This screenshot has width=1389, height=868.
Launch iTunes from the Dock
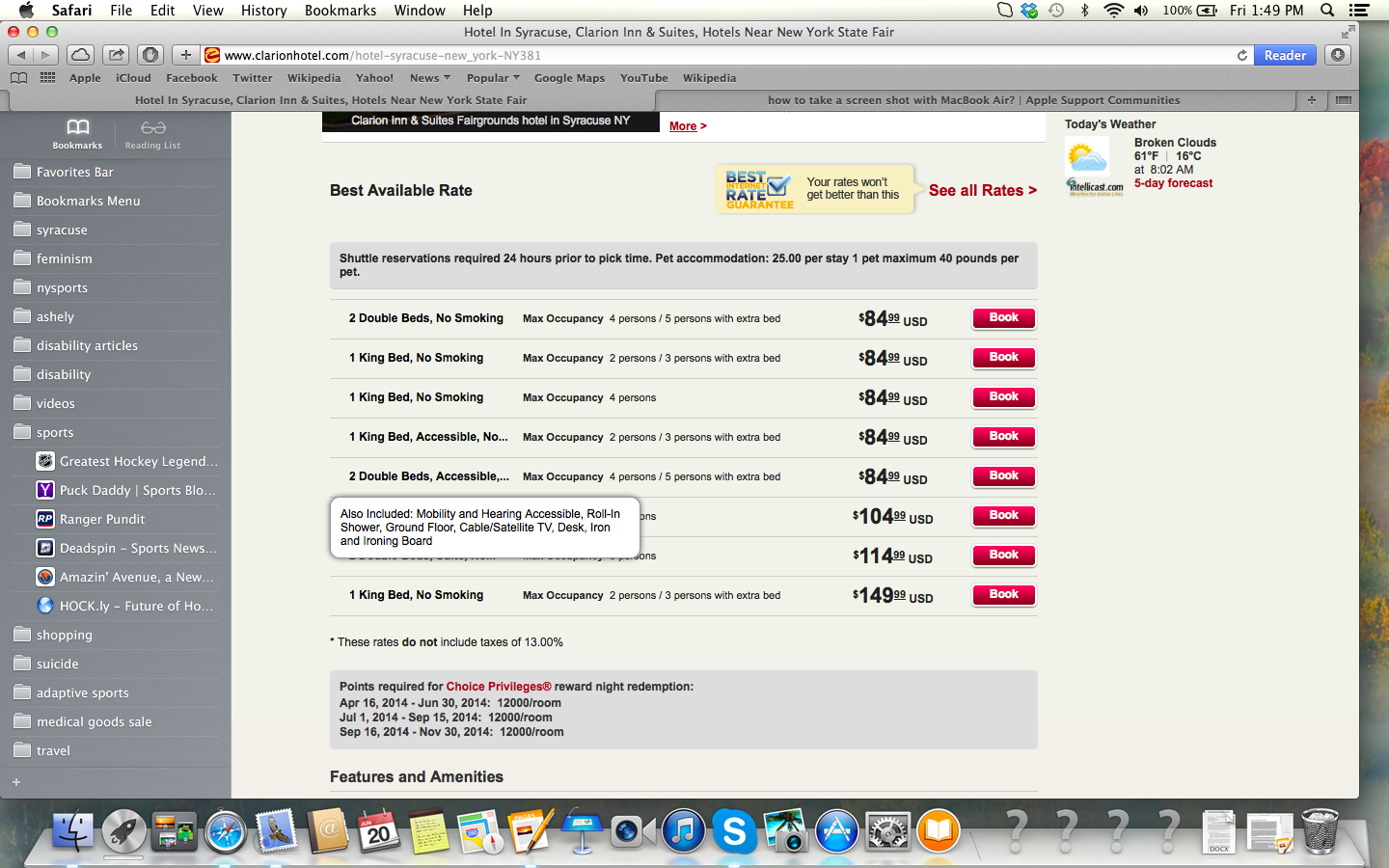click(x=684, y=830)
